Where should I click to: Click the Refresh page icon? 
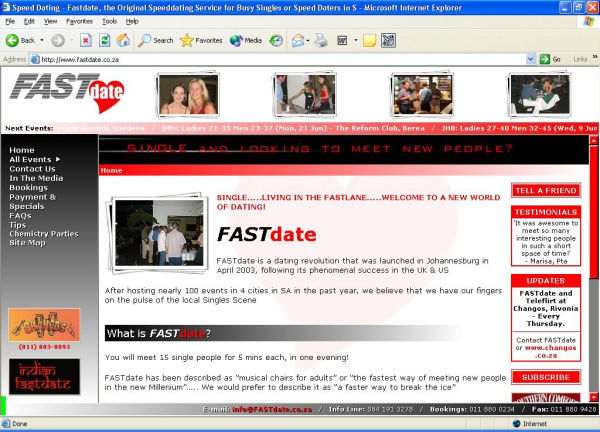point(104,40)
